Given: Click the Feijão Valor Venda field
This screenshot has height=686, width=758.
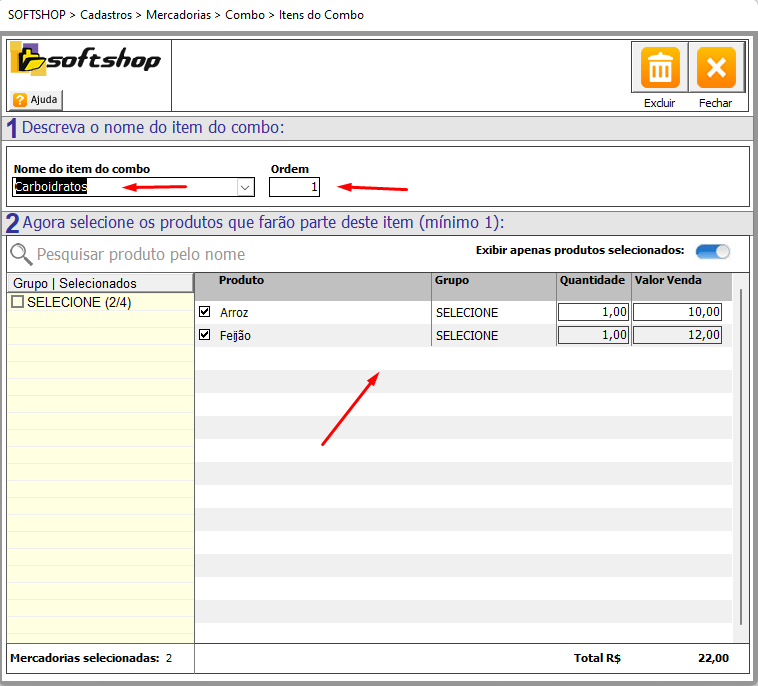Looking at the screenshot, I should pyautogui.click(x=677, y=335).
